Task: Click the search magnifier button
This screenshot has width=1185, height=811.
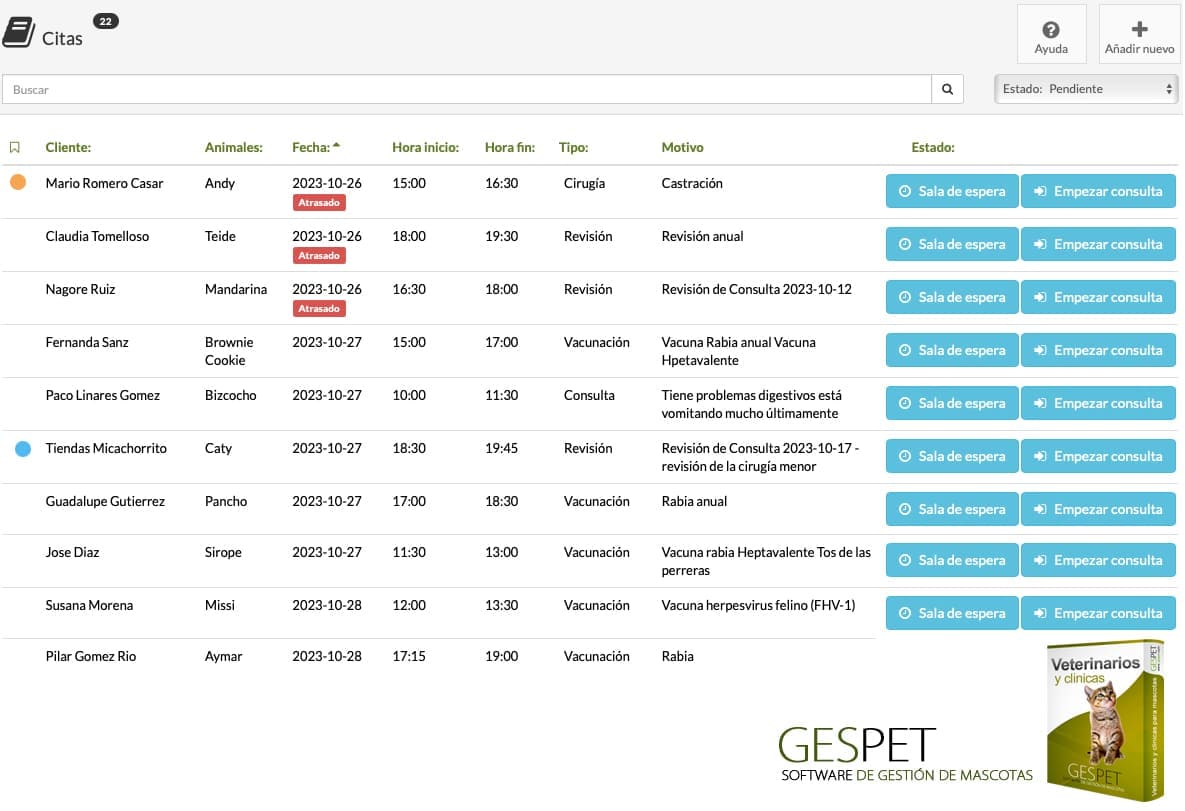Action: (x=947, y=89)
